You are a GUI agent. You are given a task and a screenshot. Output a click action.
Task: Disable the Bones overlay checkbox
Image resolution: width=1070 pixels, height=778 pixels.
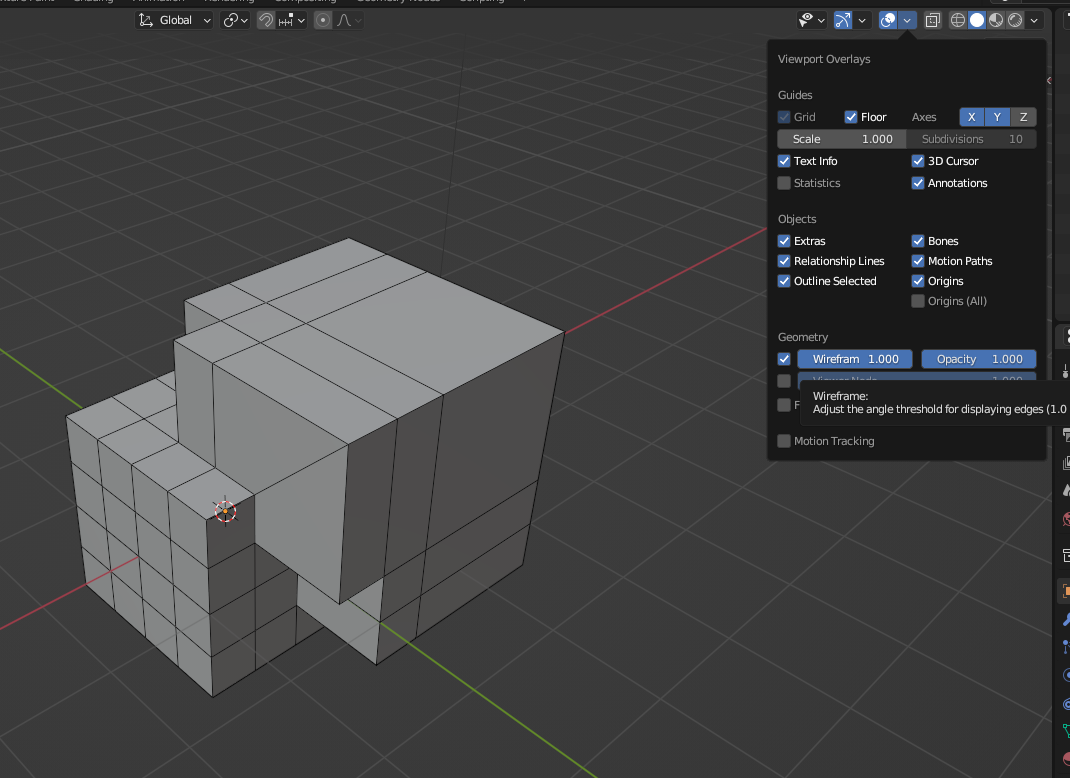(x=918, y=241)
